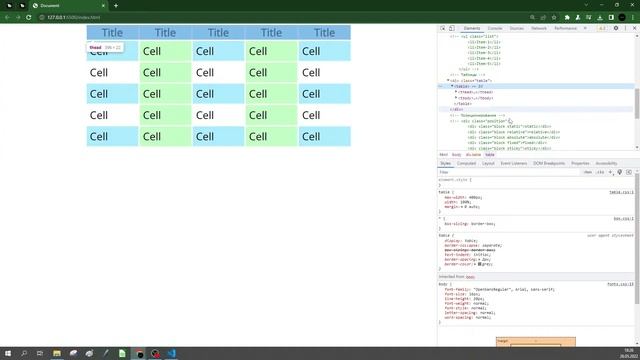The width and height of the screenshot is (640, 360).
Task: Open the fonts.css source link
Action: [620, 284]
